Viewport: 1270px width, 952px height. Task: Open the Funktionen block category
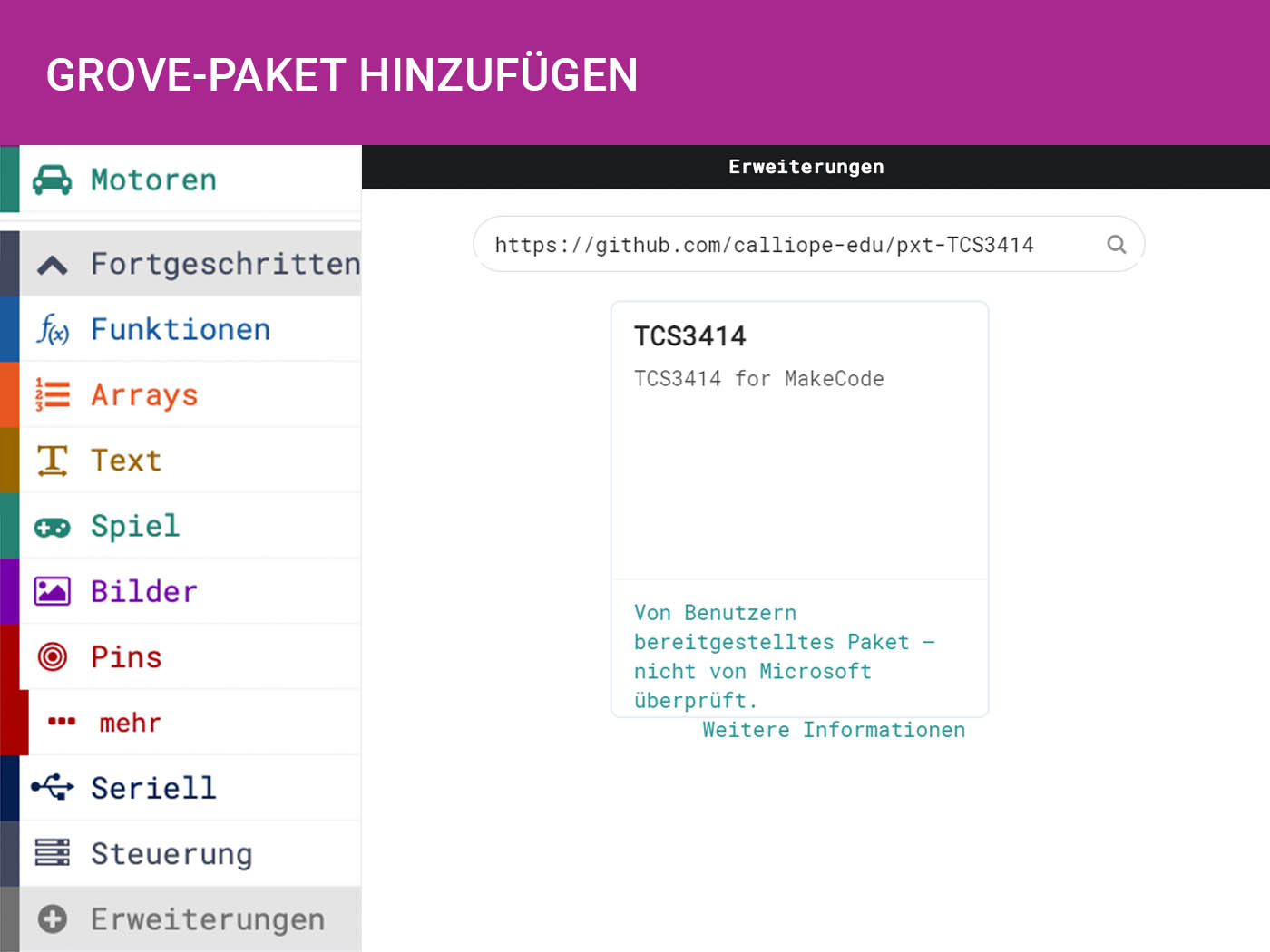181,330
